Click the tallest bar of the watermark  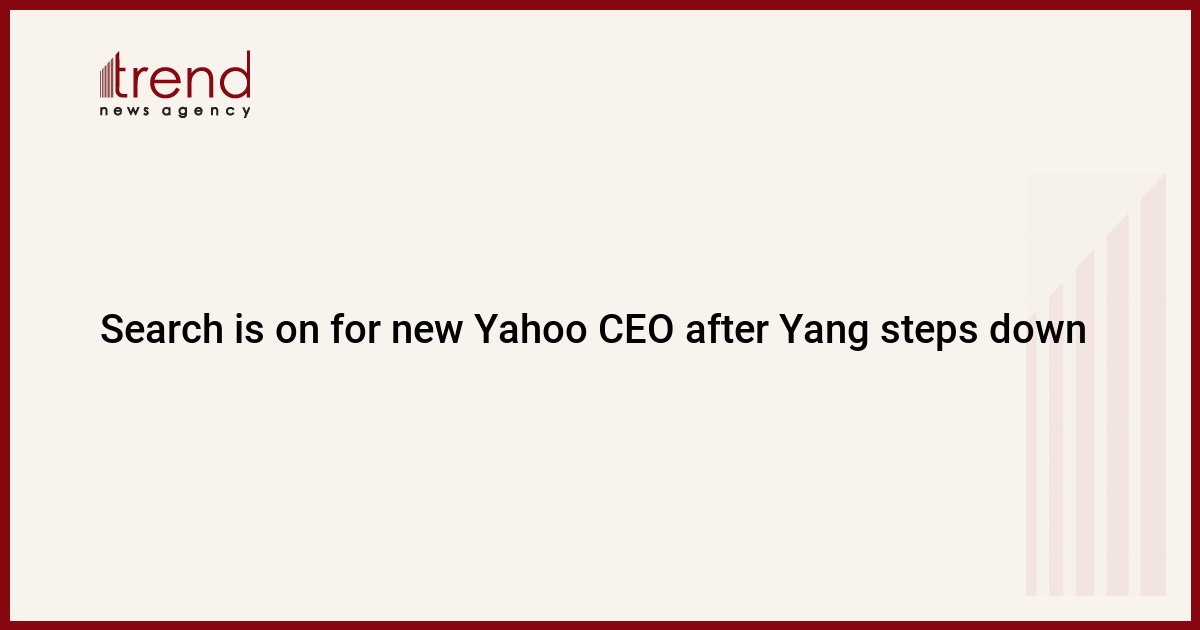point(1154,384)
